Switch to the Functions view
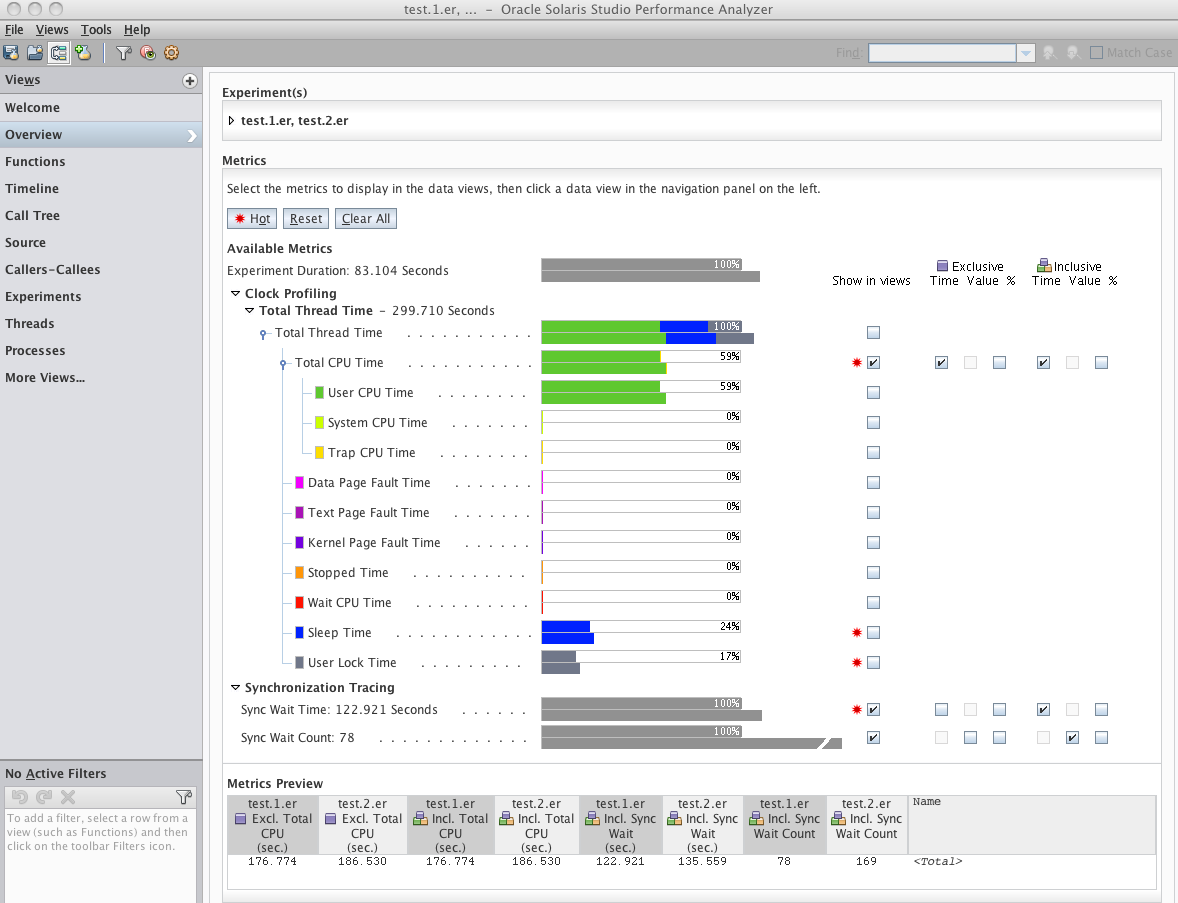Screen dimensions: 1178x903 pyautogui.click(x=101, y=162)
